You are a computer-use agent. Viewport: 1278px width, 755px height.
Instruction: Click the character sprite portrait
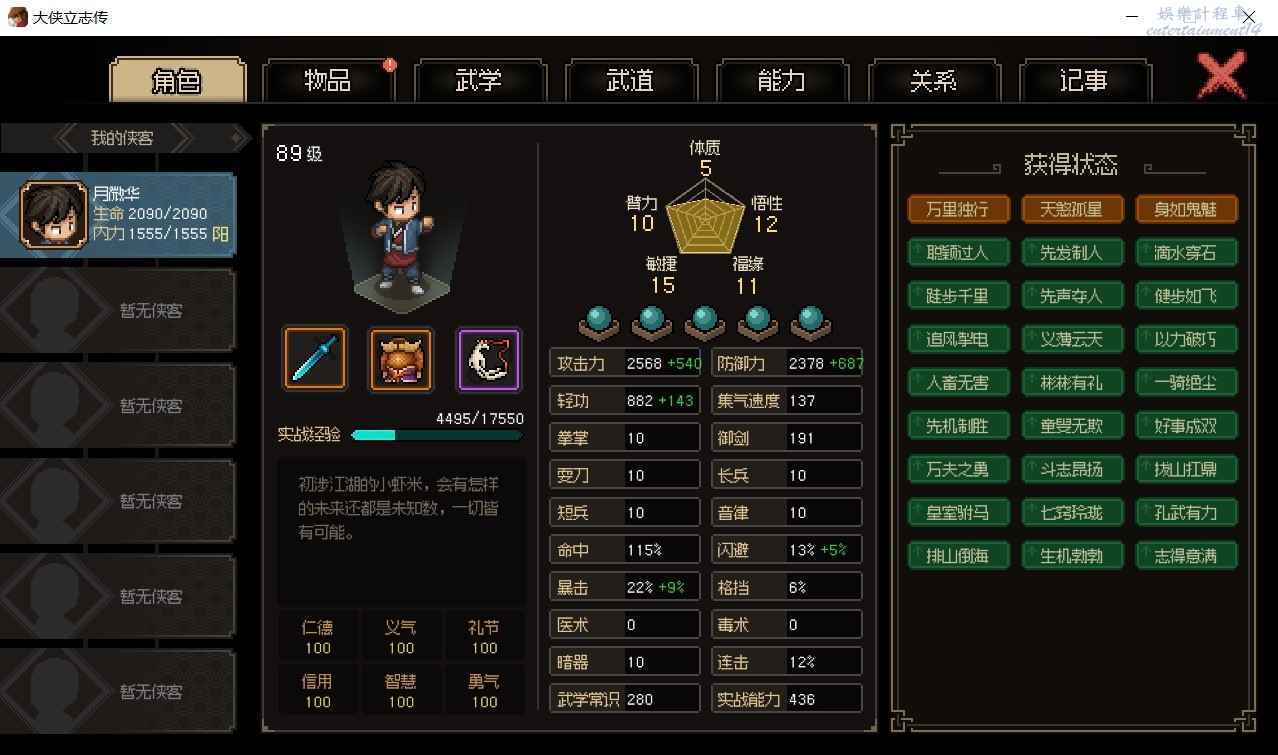click(402, 234)
